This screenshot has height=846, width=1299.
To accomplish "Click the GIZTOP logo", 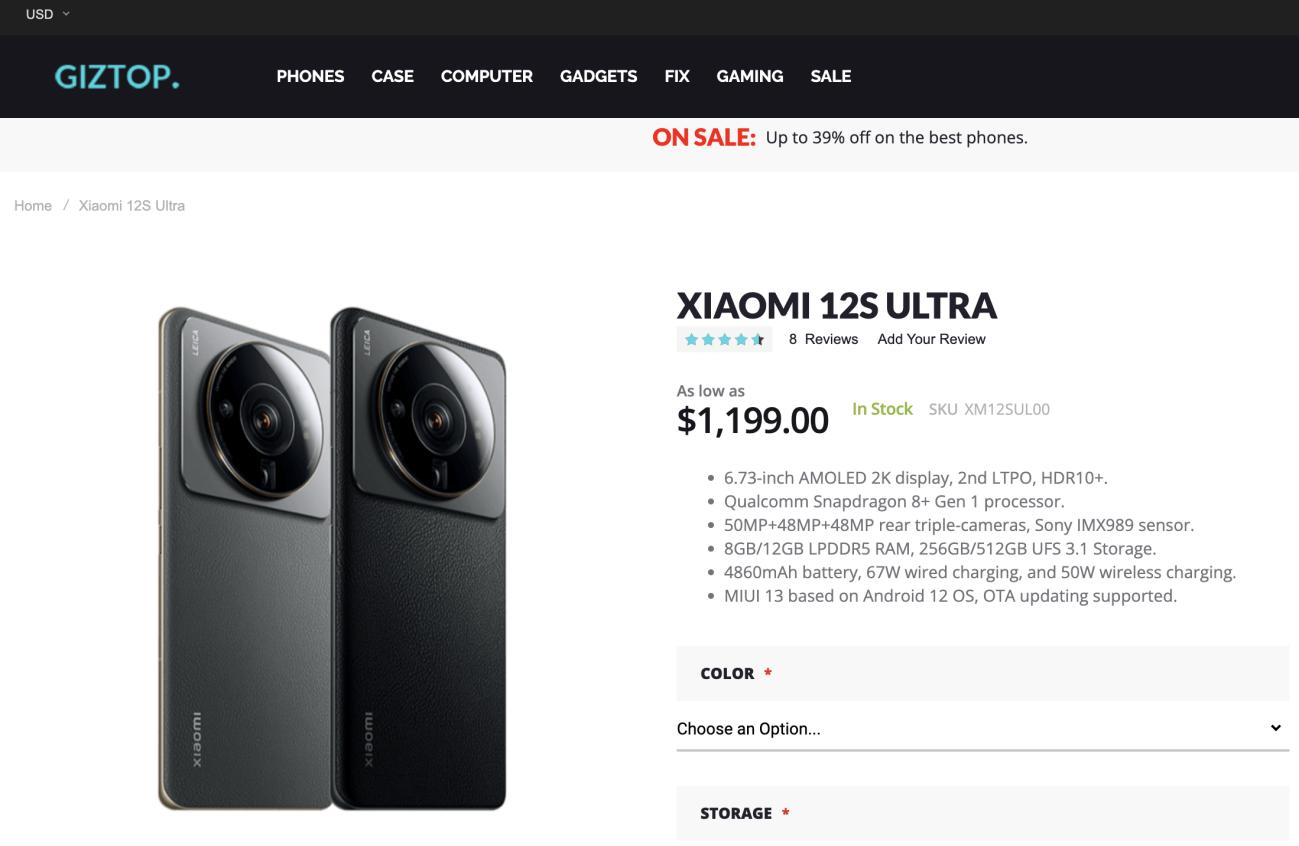I will tap(117, 76).
